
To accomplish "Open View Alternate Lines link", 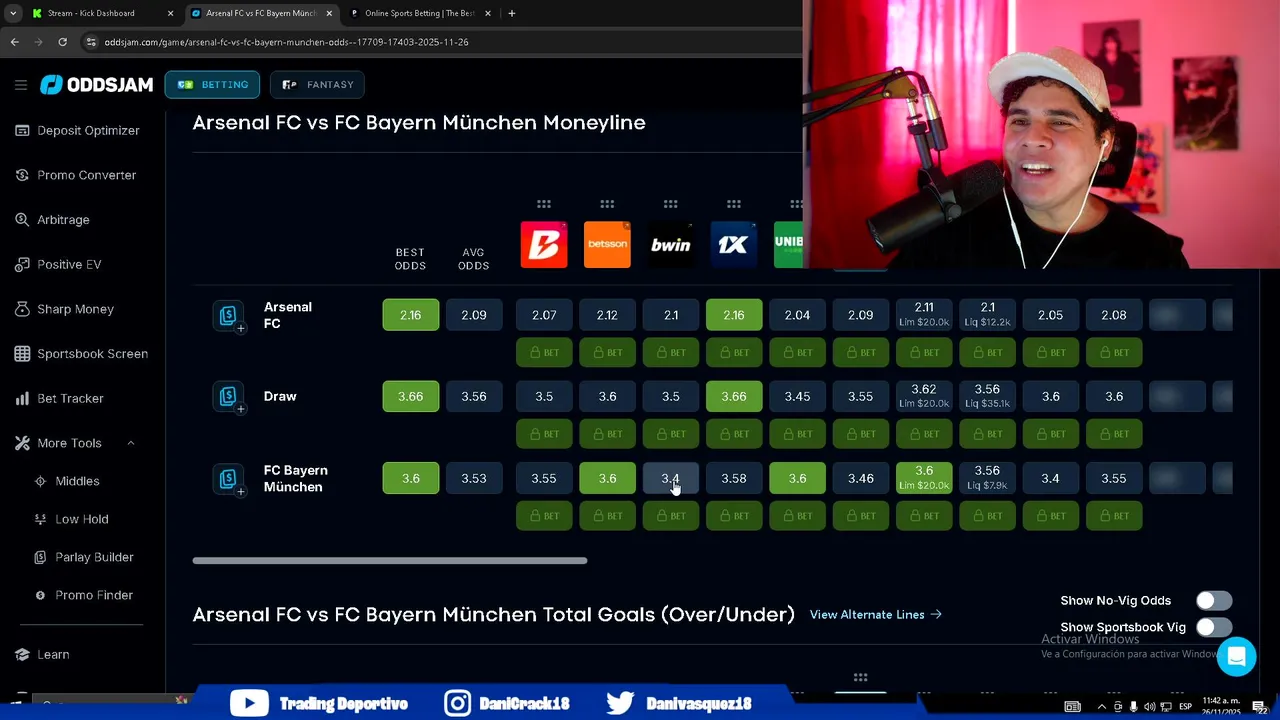I will point(876,615).
